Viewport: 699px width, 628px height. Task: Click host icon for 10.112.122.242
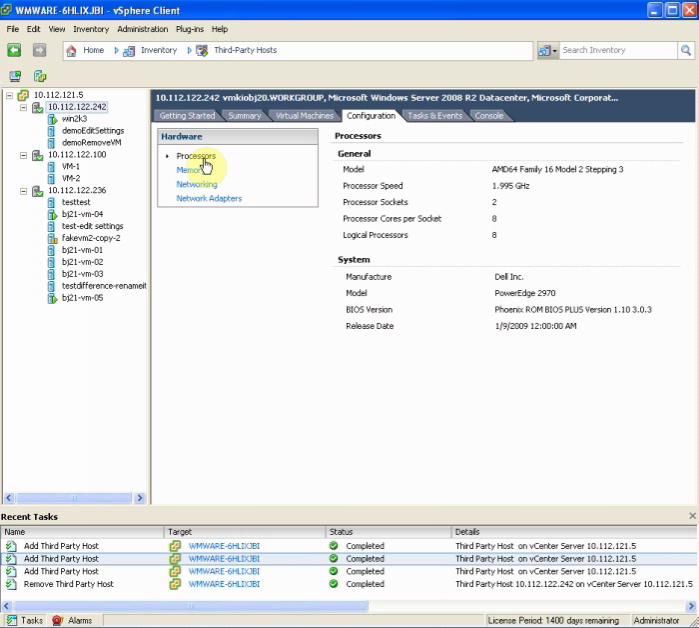coord(37,107)
